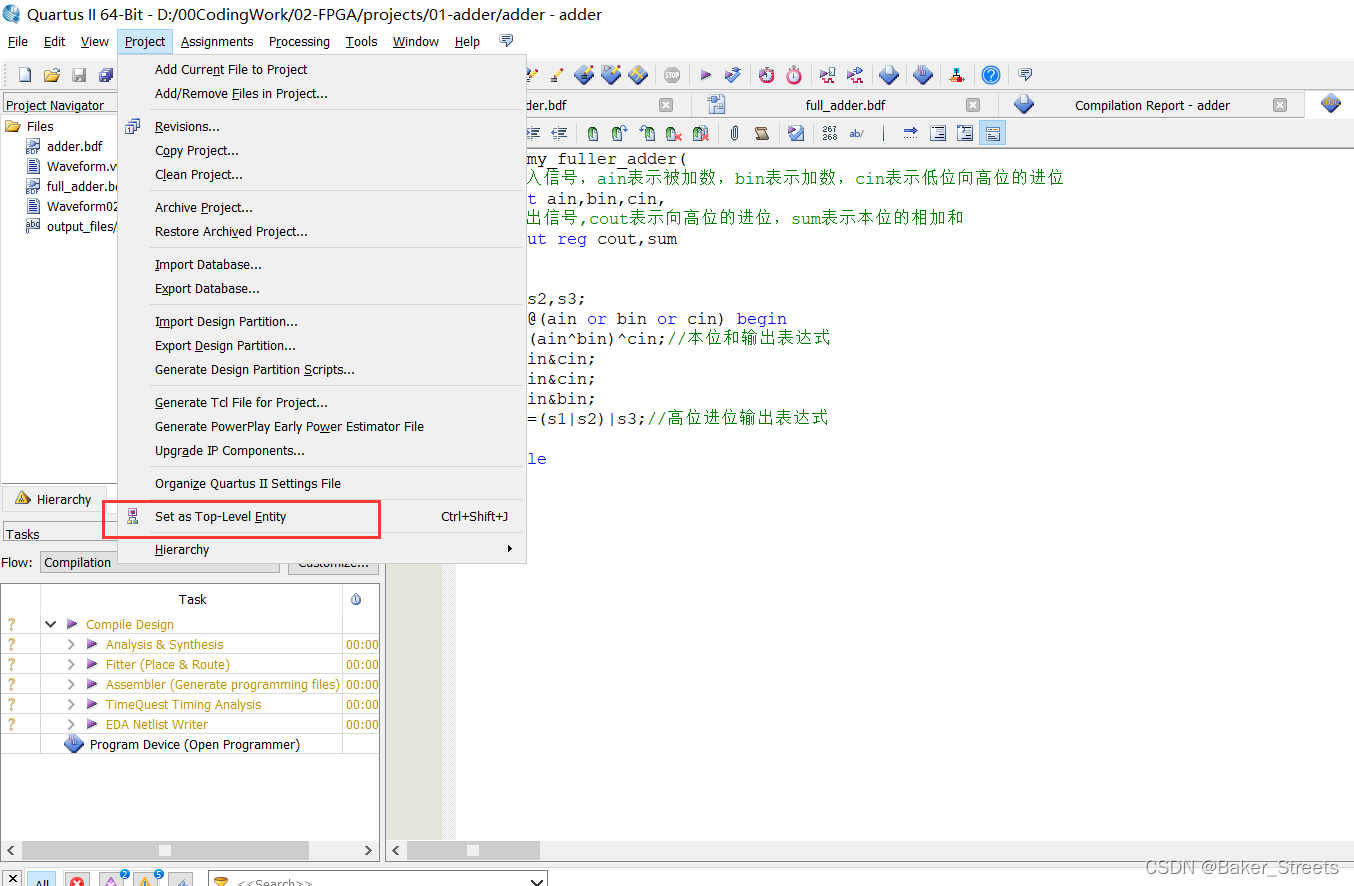Click the Go to Line arrow icon
The image size is (1354, 886).
pyautogui.click(x=910, y=133)
